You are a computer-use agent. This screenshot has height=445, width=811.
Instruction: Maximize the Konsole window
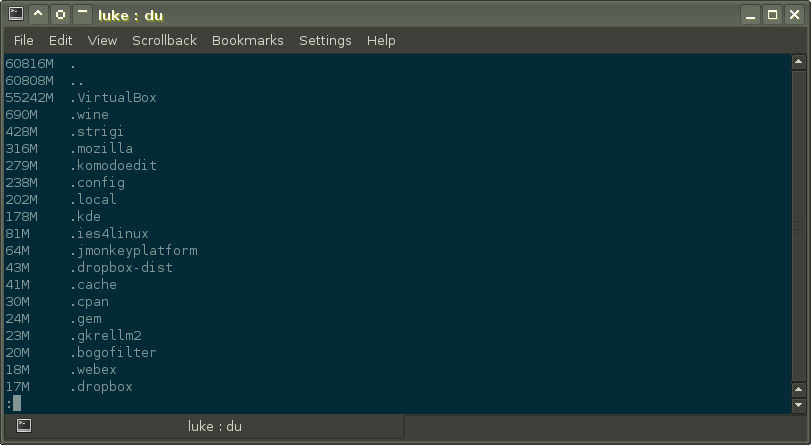[x=772, y=14]
